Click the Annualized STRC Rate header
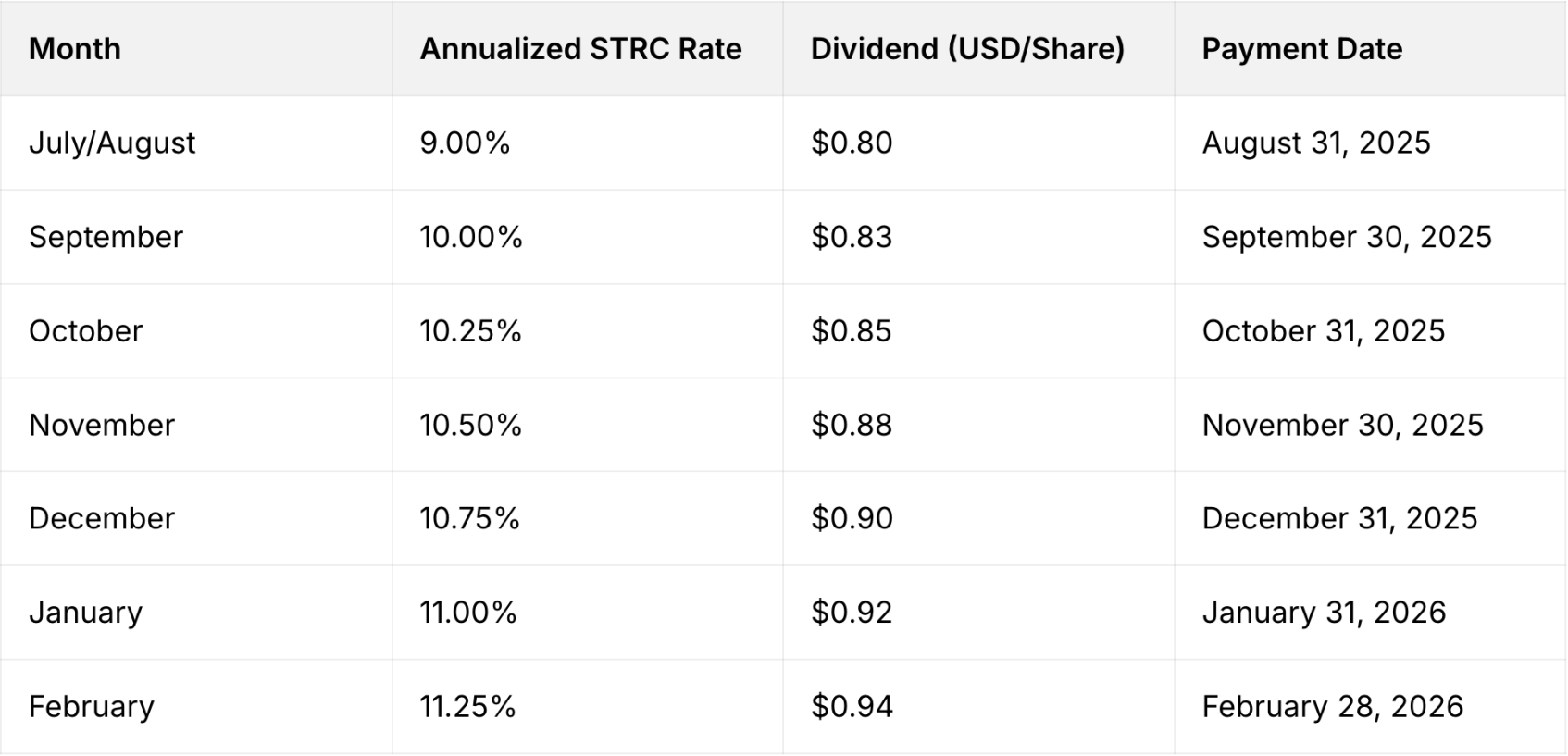 click(x=580, y=49)
